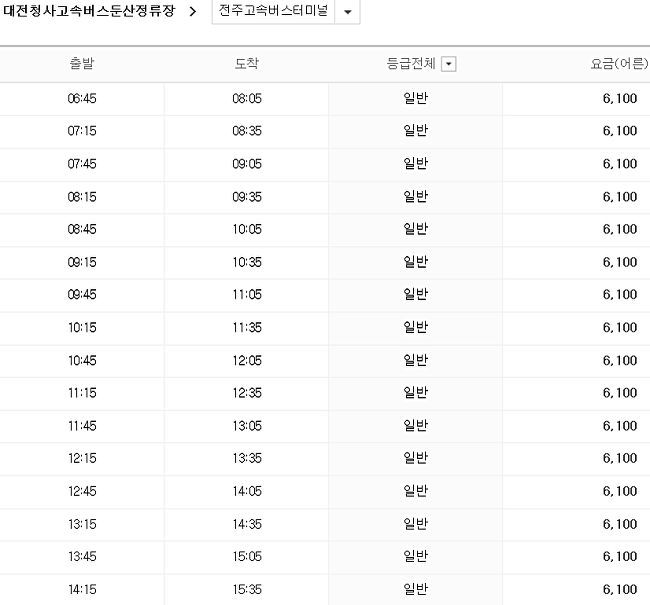Select the 13:15 departure time

point(82,524)
